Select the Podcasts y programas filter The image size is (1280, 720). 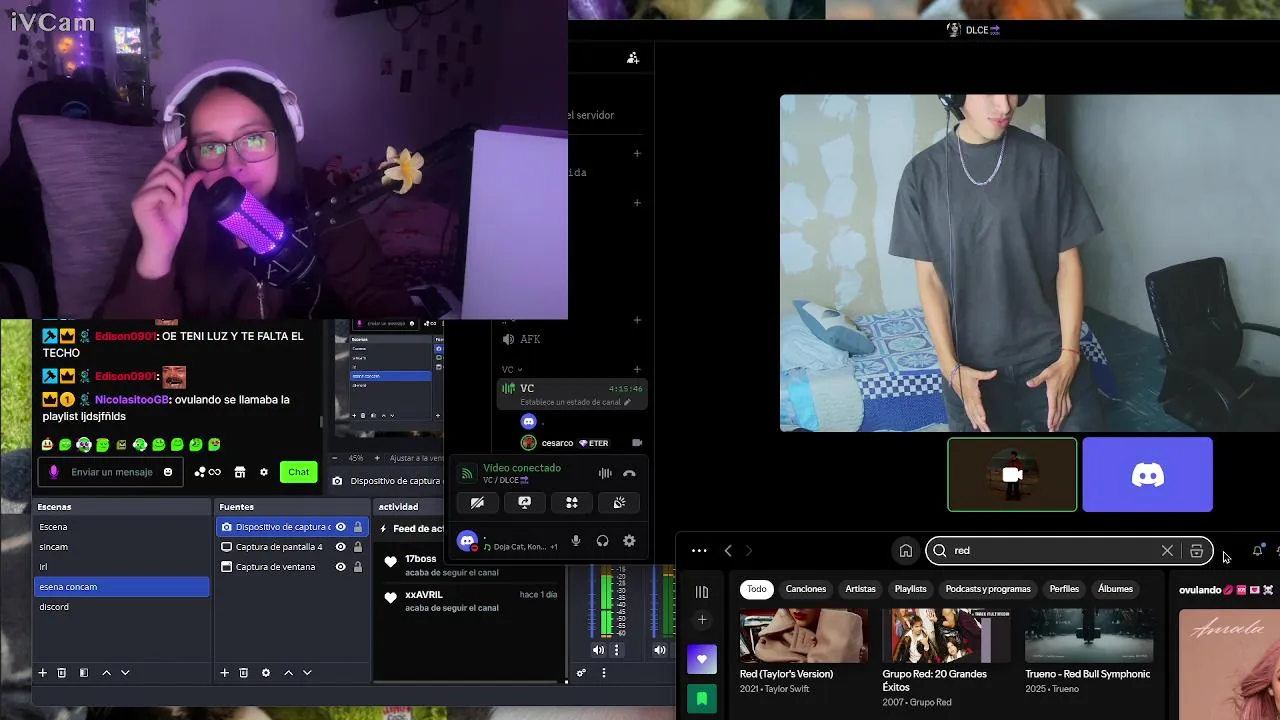[x=988, y=589]
